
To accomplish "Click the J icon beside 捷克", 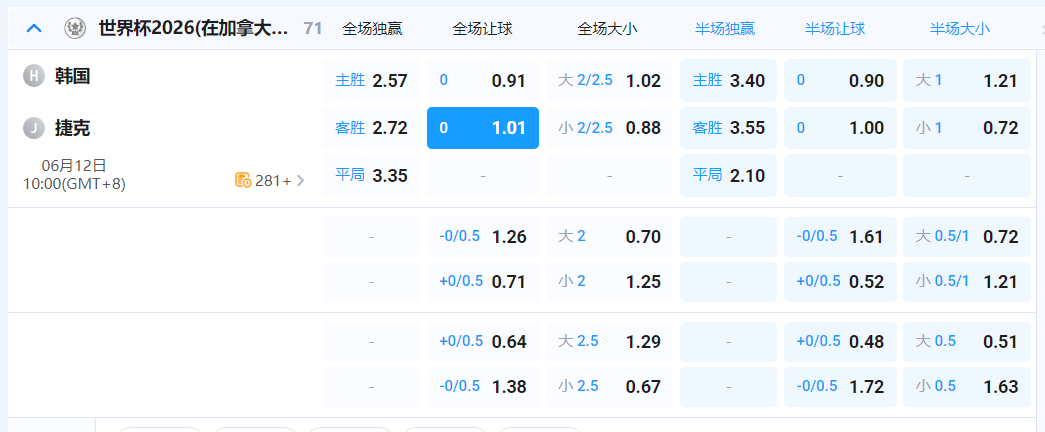I will click(x=33, y=128).
